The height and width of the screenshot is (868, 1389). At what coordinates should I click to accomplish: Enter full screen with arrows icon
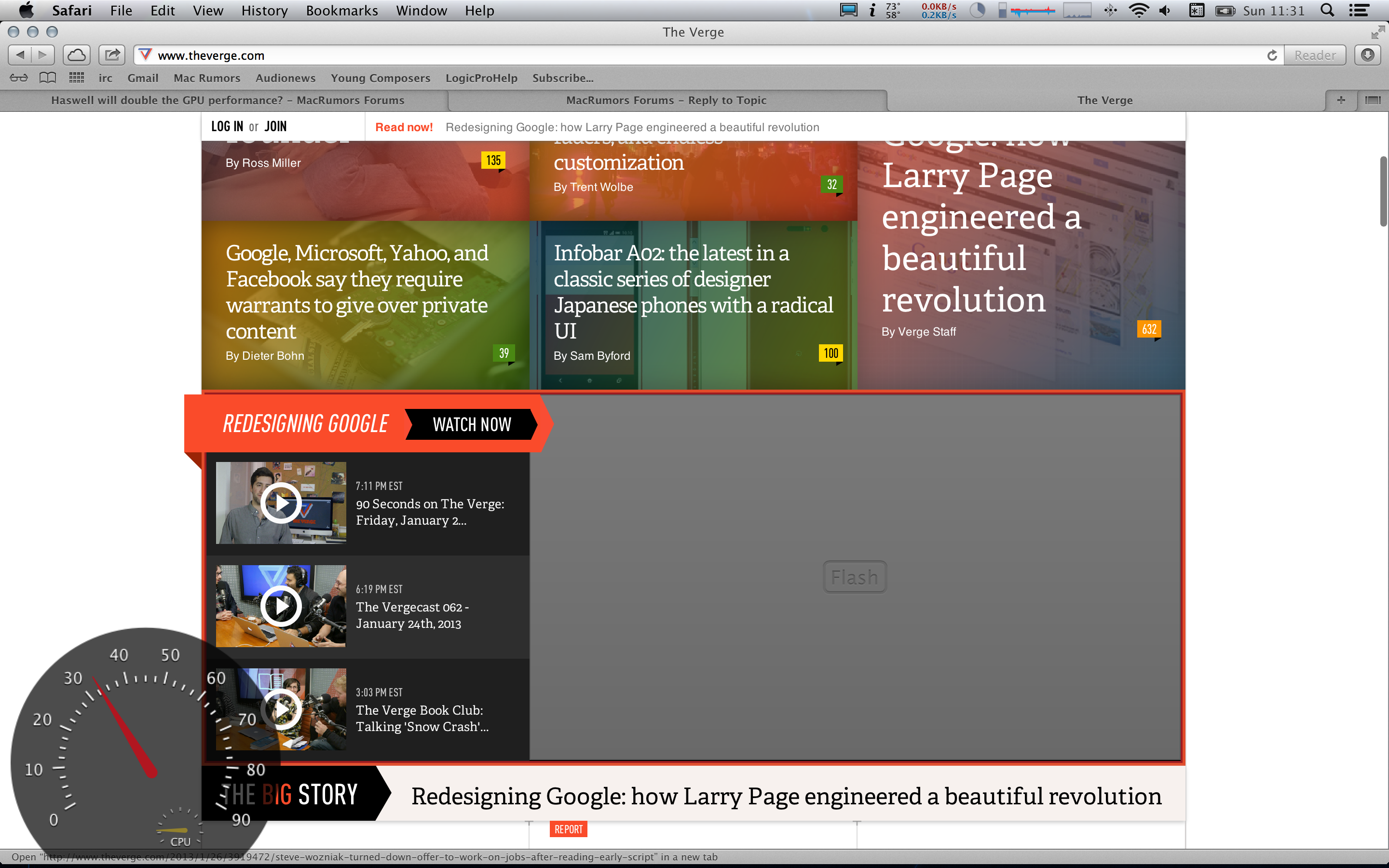[1377, 33]
